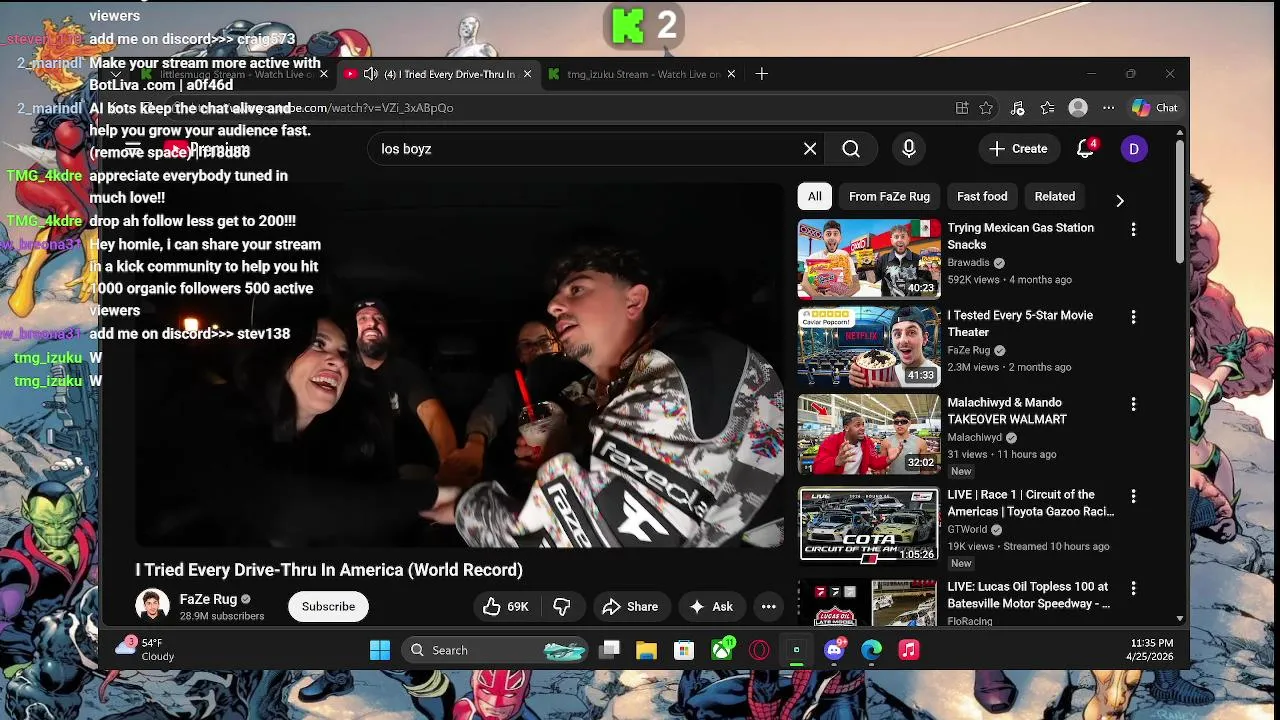Viewport: 1280px width, 720px height.
Task: Open the Ask AI button below the video
Action: pos(711,606)
